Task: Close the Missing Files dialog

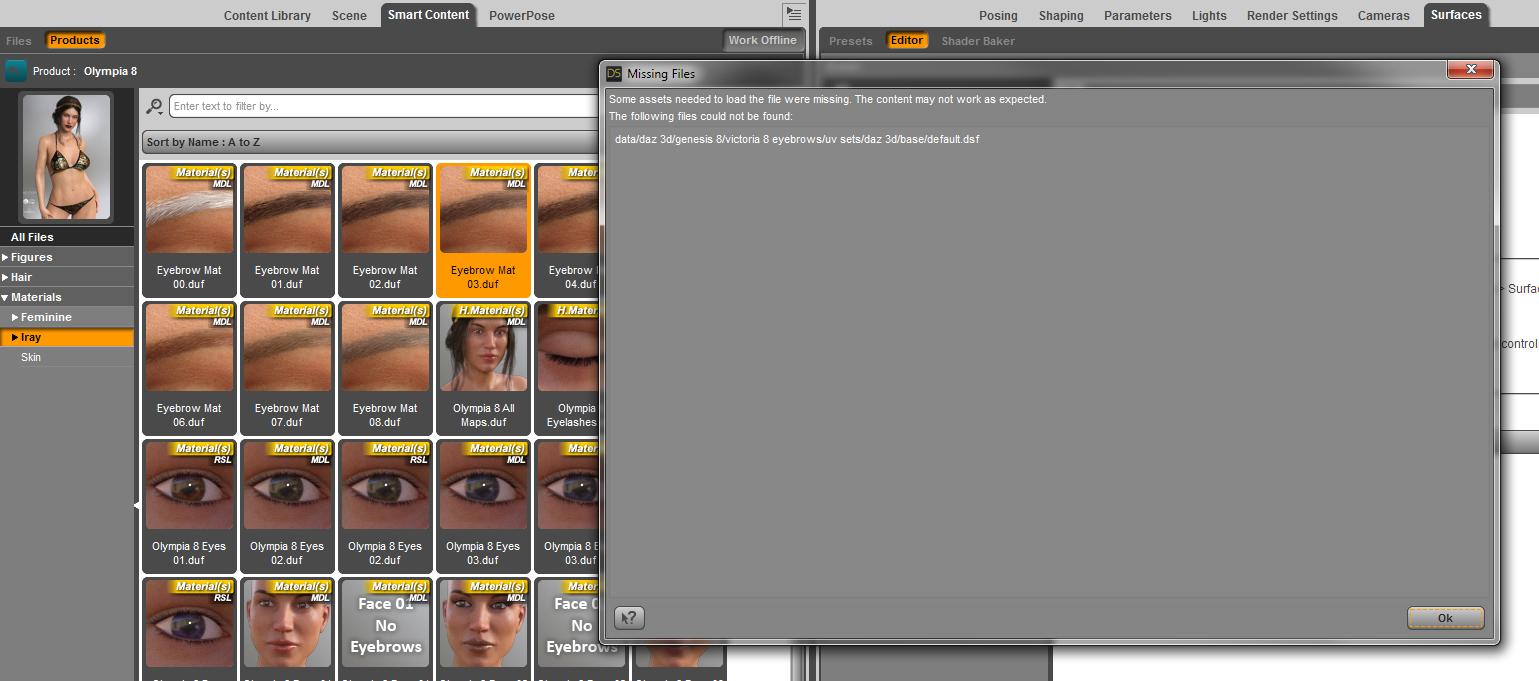Action: (1471, 69)
